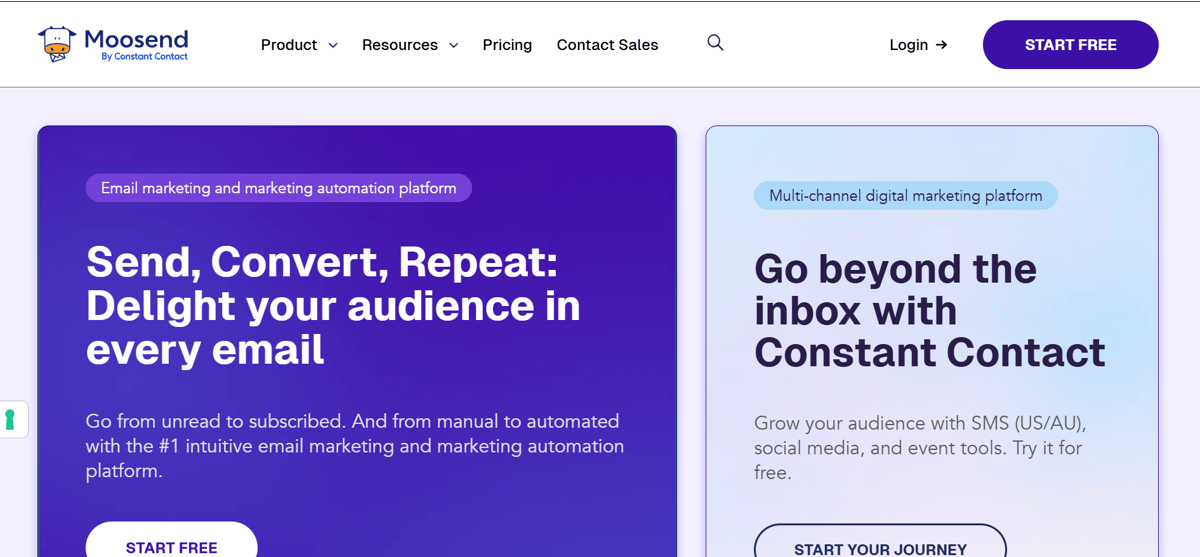This screenshot has height=557, width=1200.
Task: Click the 'By Constant Contact' tagline
Action: click(x=145, y=57)
